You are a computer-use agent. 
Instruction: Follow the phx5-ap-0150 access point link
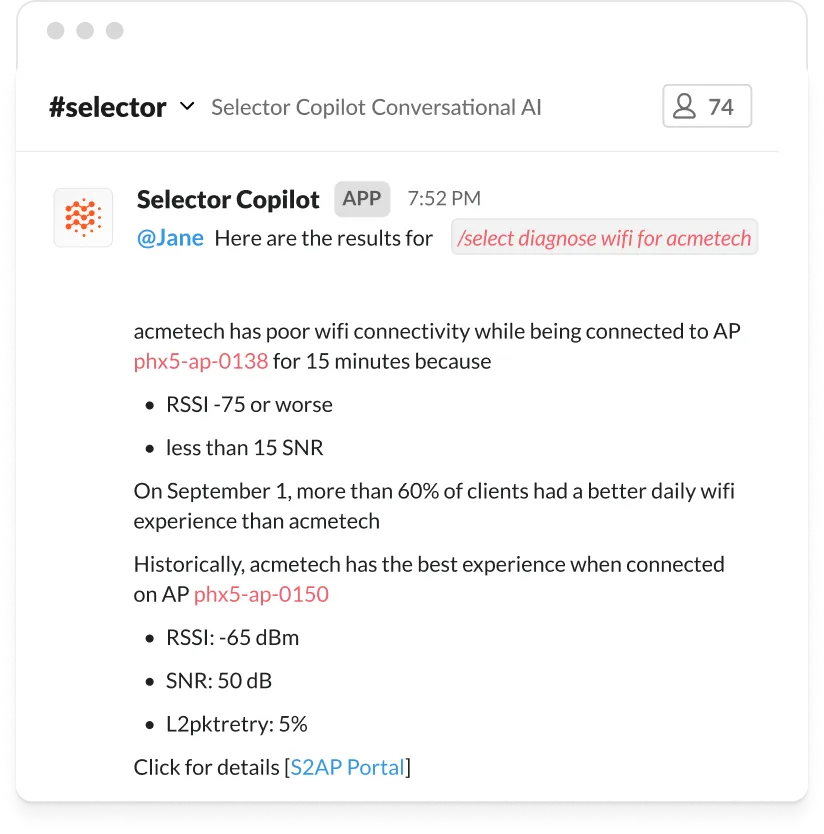pyautogui.click(x=261, y=594)
